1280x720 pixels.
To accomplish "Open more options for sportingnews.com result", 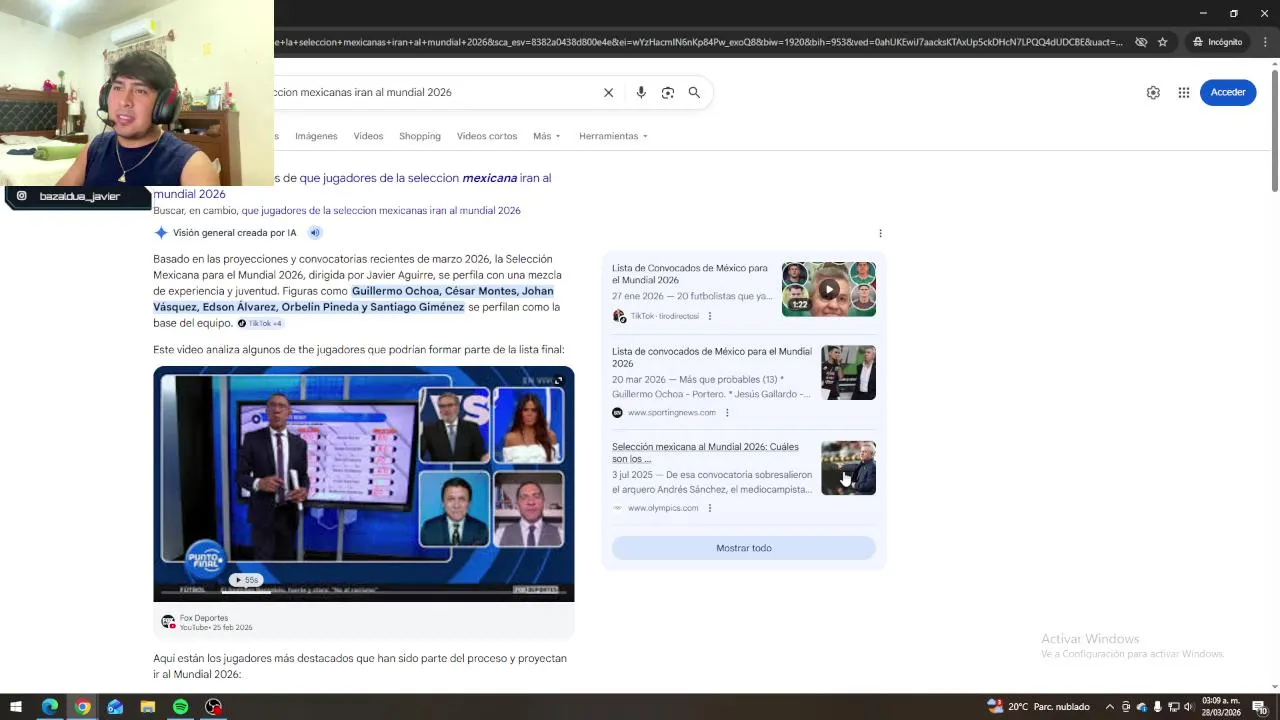I will 727,412.
